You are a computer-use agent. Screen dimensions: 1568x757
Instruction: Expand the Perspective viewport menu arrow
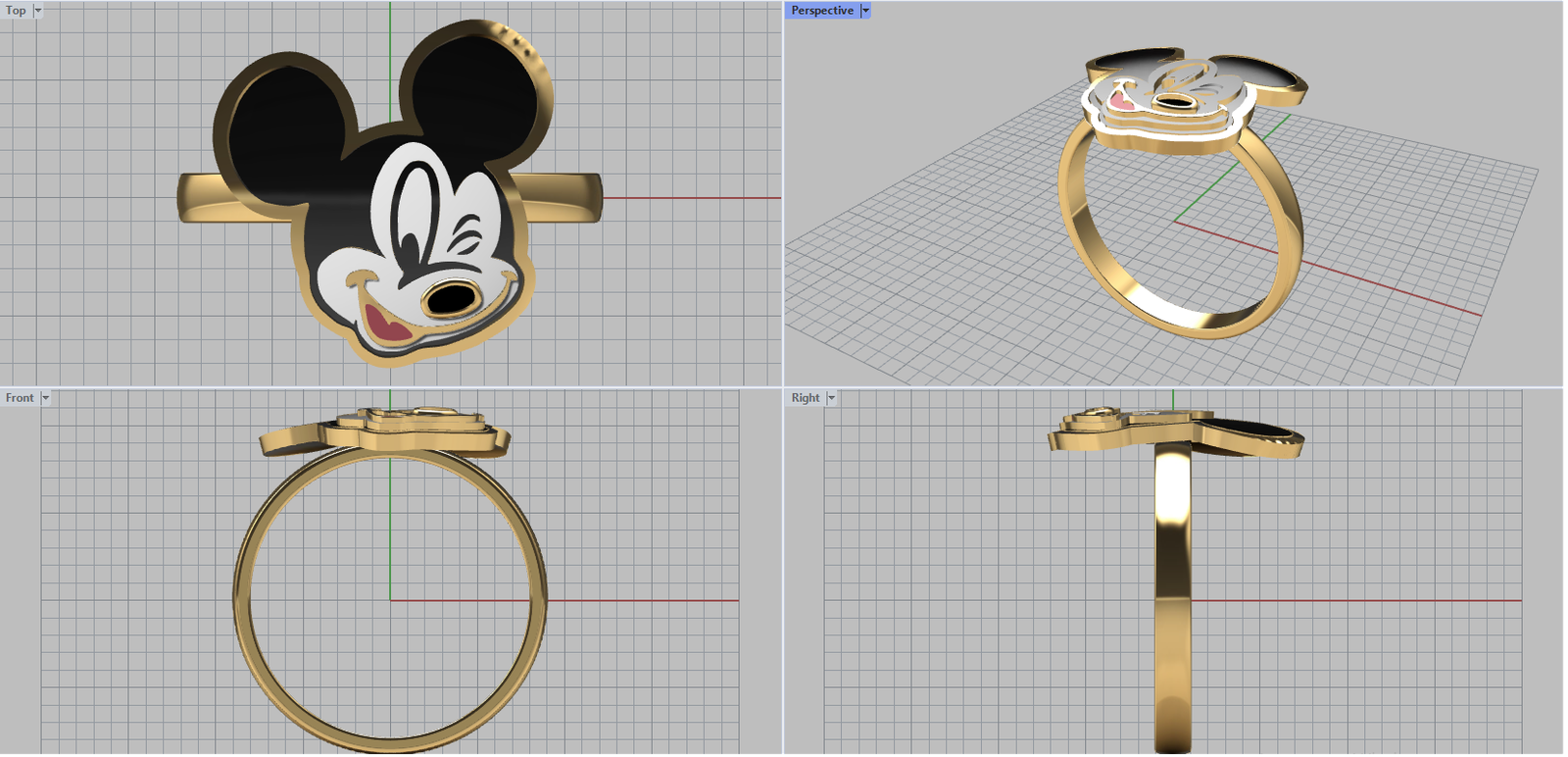point(865,11)
